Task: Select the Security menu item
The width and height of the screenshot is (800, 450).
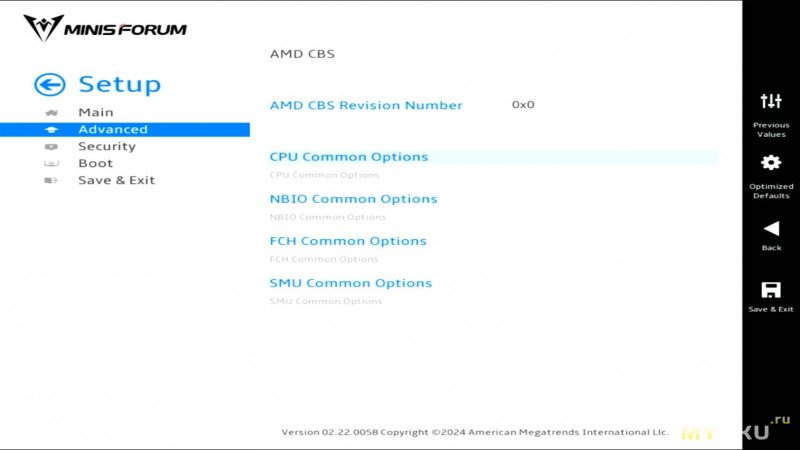Action: [x=107, y=146]
